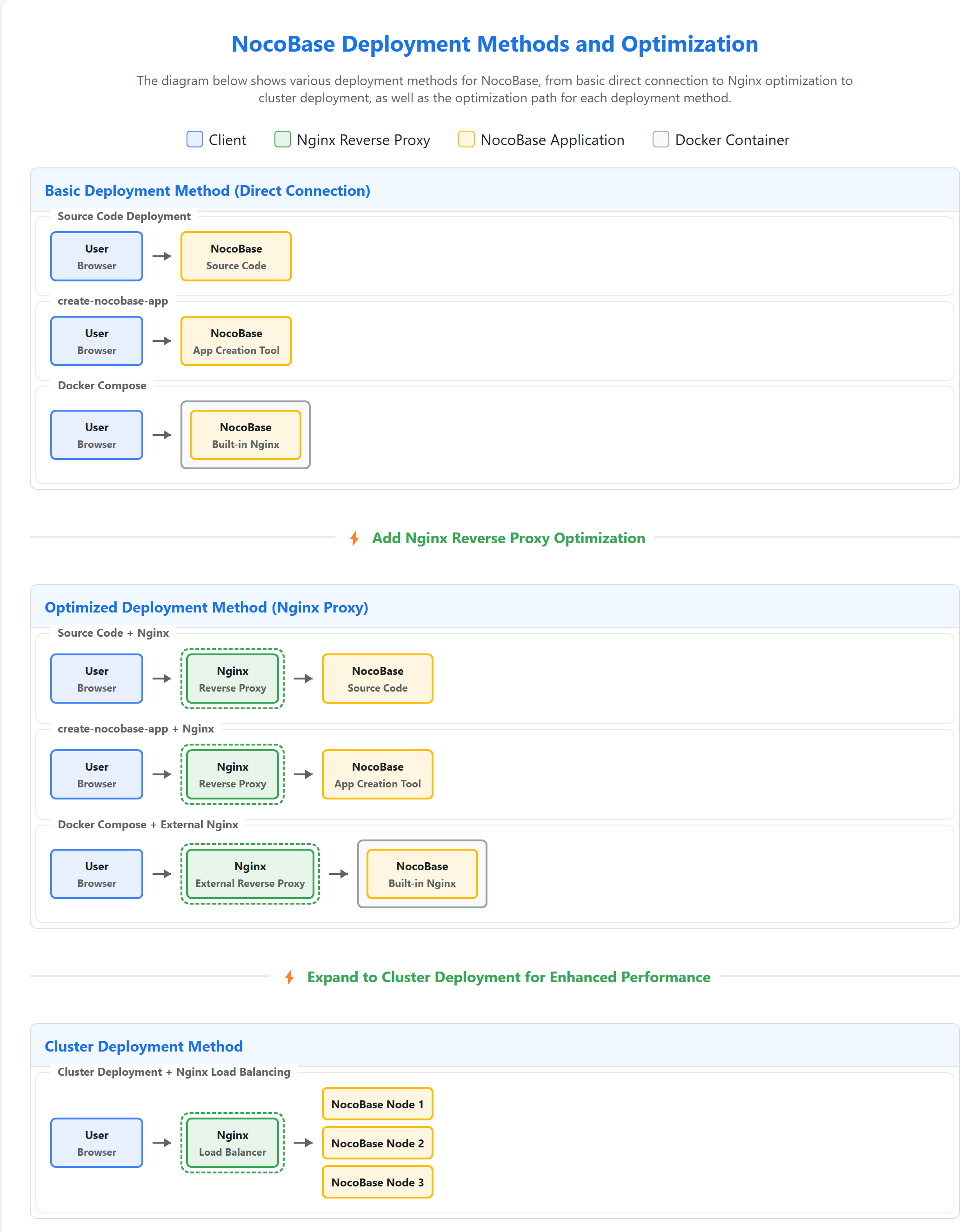Click the yellow NocoBase Application legend swatch

(467, 139)
